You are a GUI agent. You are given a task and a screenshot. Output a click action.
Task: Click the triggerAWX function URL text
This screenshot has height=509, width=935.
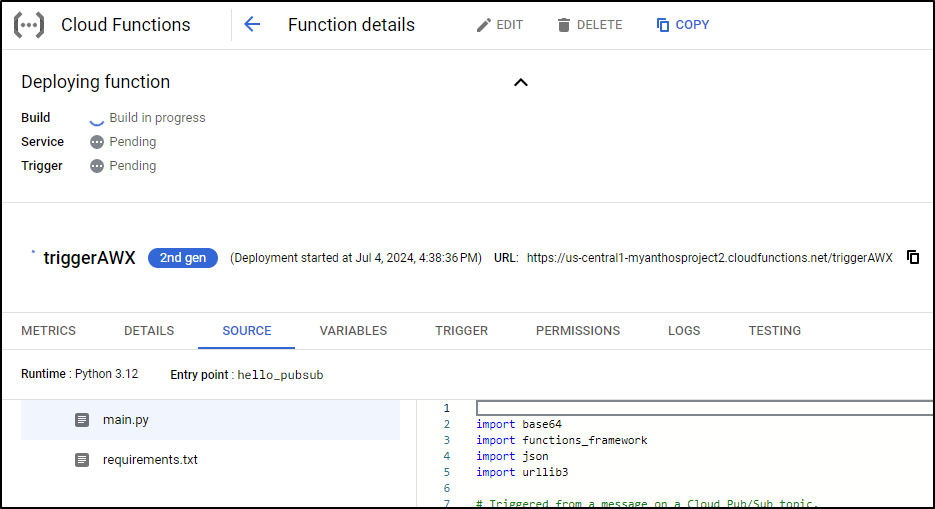pyautogui.click(x=710, y=258)
